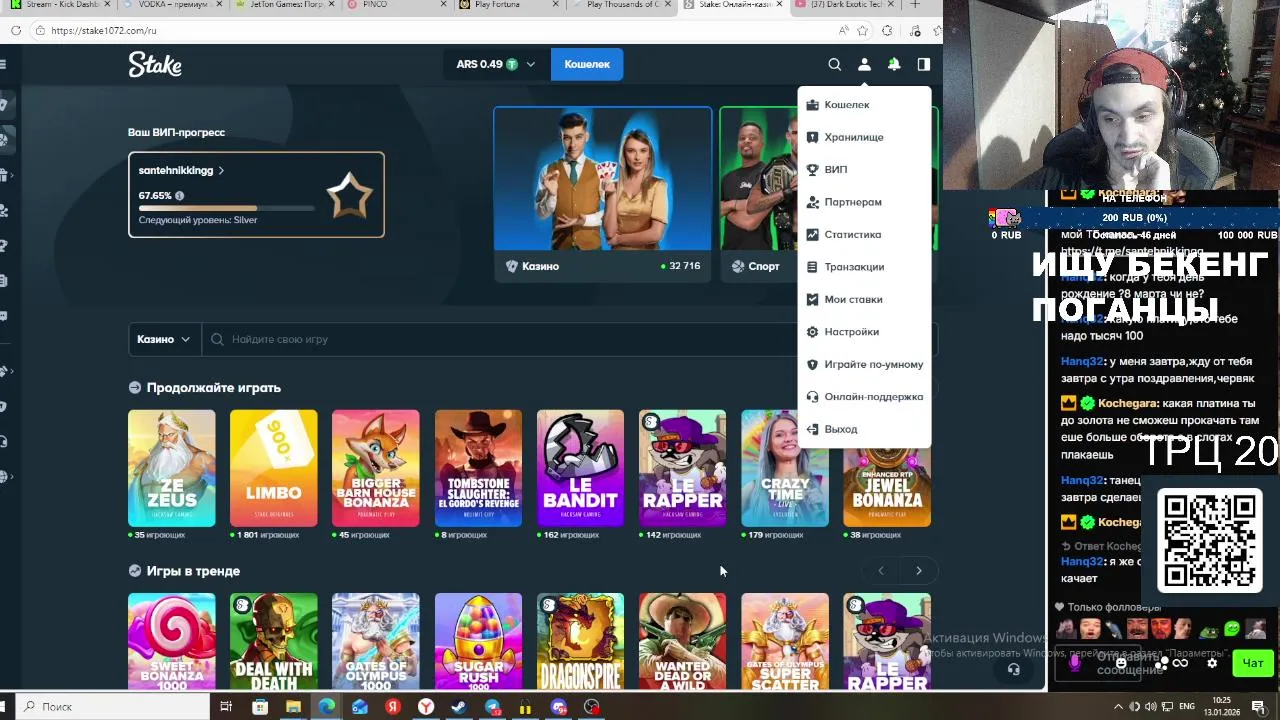Open Steam from the taskbar
Screen dimensions: 1280x720
(x=459, y=707)
